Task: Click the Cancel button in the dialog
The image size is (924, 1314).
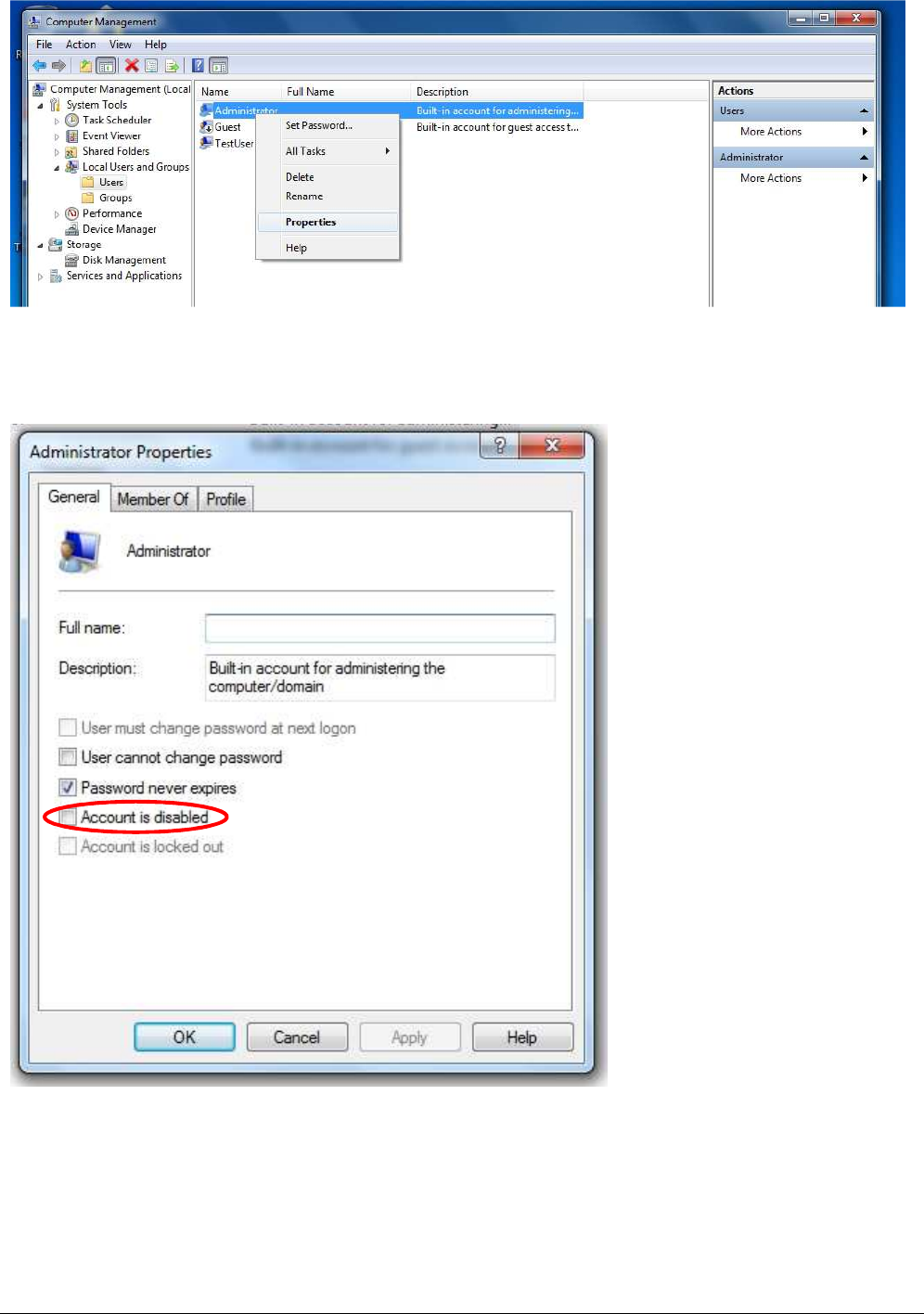Action: pos(297,1037)
